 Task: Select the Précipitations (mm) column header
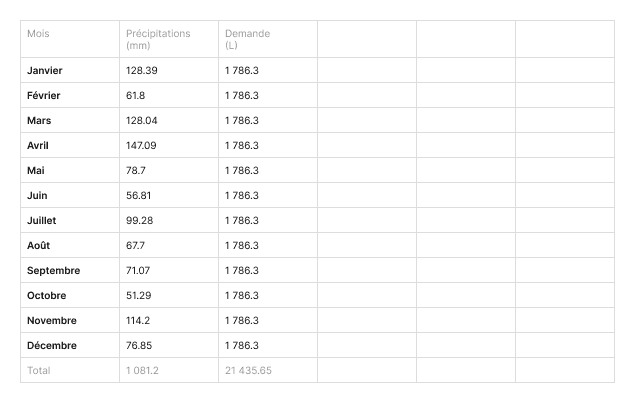[158, 39]
